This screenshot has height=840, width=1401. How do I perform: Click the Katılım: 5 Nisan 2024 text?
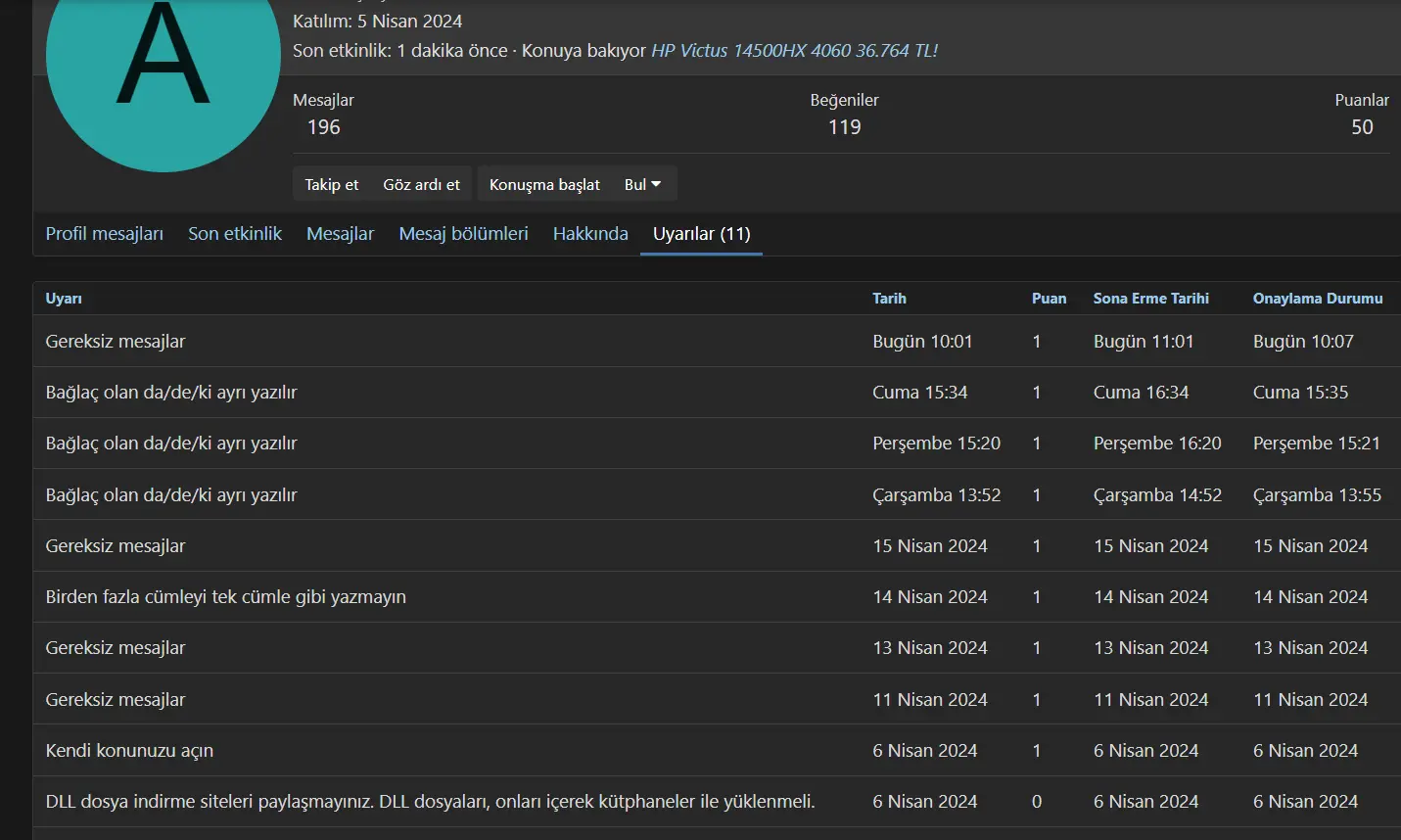[x=377, y=22]
